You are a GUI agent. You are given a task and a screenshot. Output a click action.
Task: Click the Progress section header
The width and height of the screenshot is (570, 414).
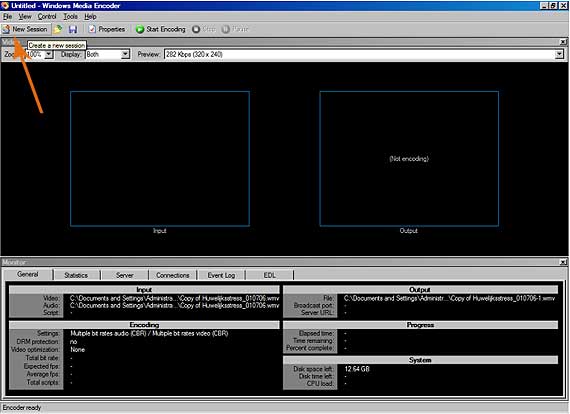(420, 325)
